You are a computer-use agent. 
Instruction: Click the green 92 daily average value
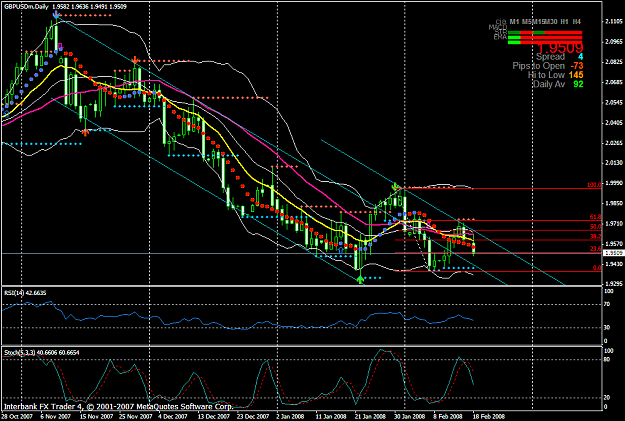point(578,84)
